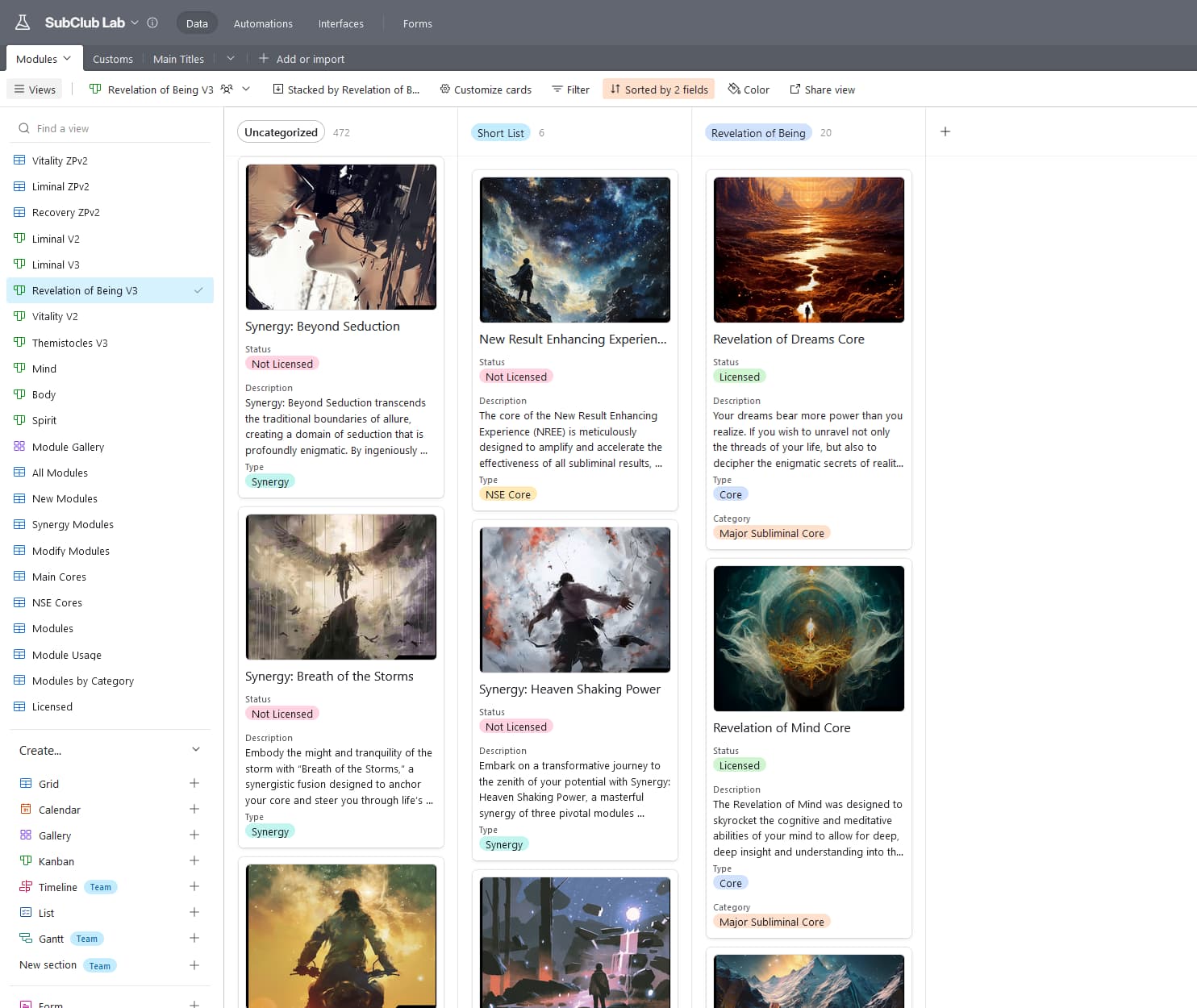
Task: Open the Sorted by 2 fields menu
Action: point(659,90)
